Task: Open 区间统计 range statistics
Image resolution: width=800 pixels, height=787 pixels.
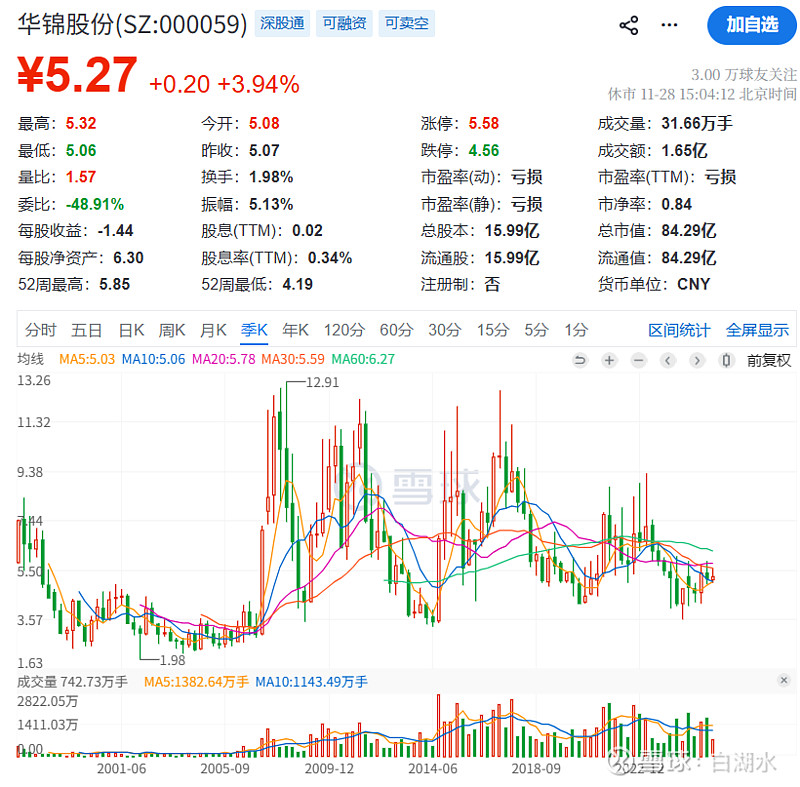Action: coord(679,330)
